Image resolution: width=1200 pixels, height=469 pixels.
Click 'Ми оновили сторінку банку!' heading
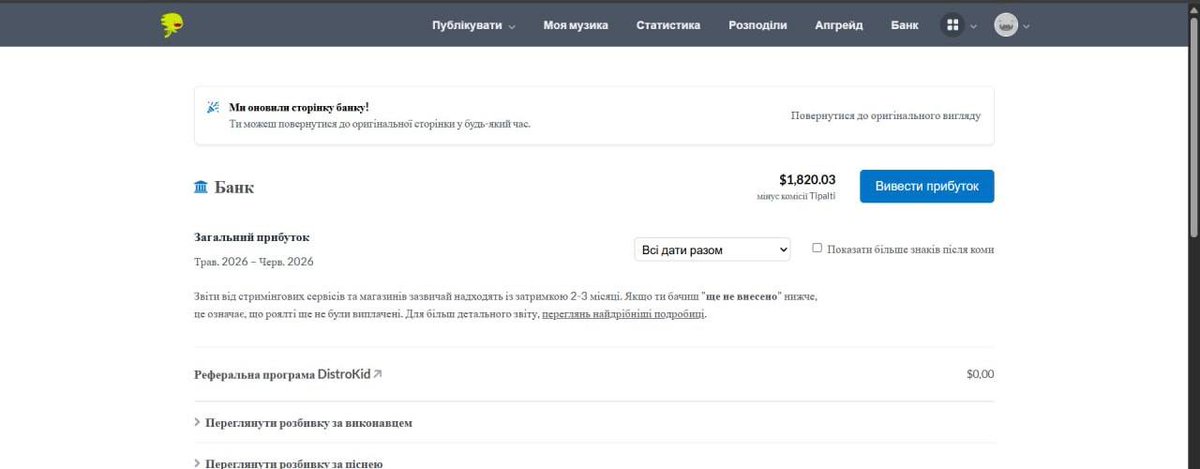(299, 107)
